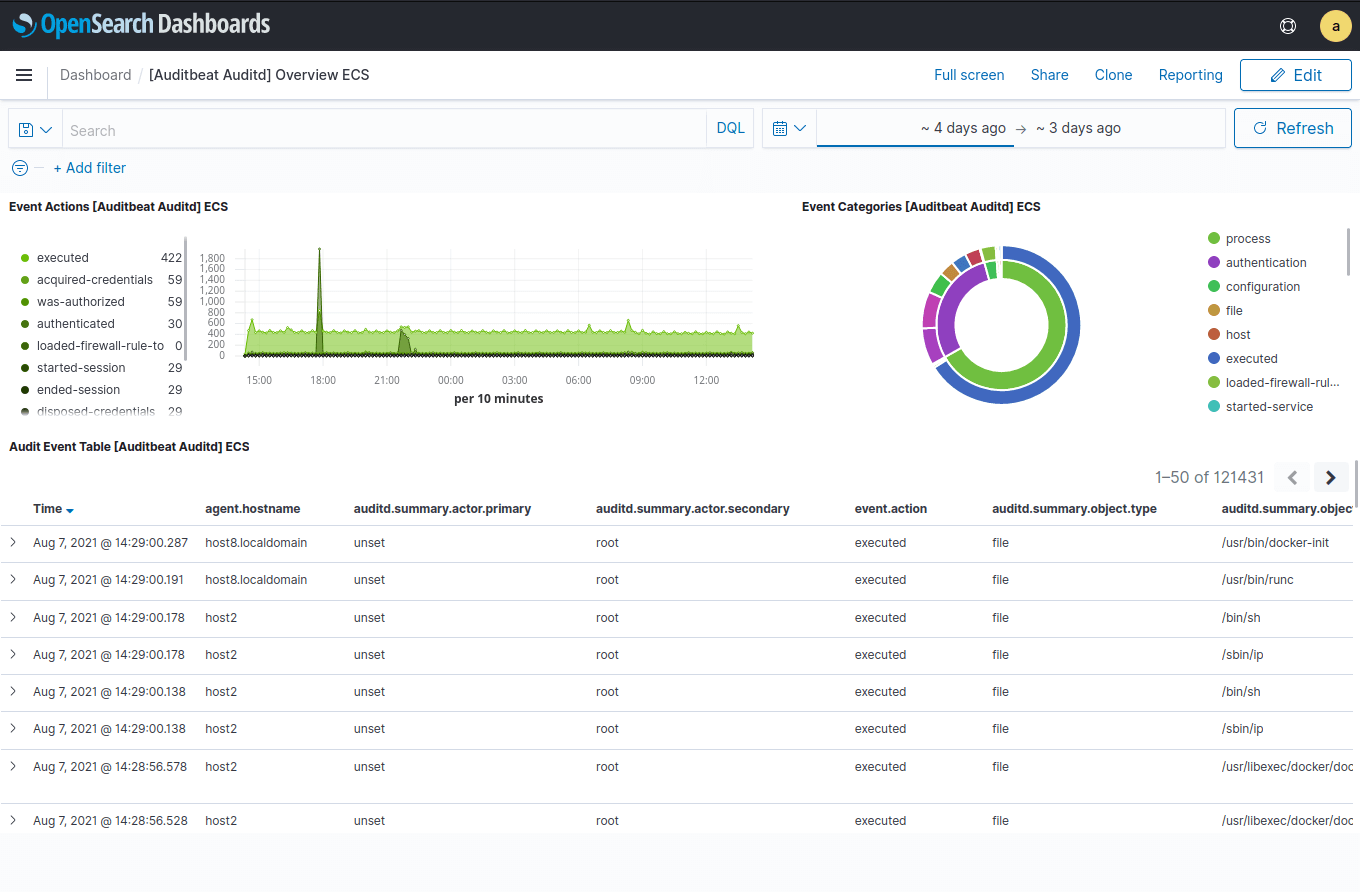Toggle authentication in Event Categories legend
1360x892 pixels.
(x=1266, y=262)
